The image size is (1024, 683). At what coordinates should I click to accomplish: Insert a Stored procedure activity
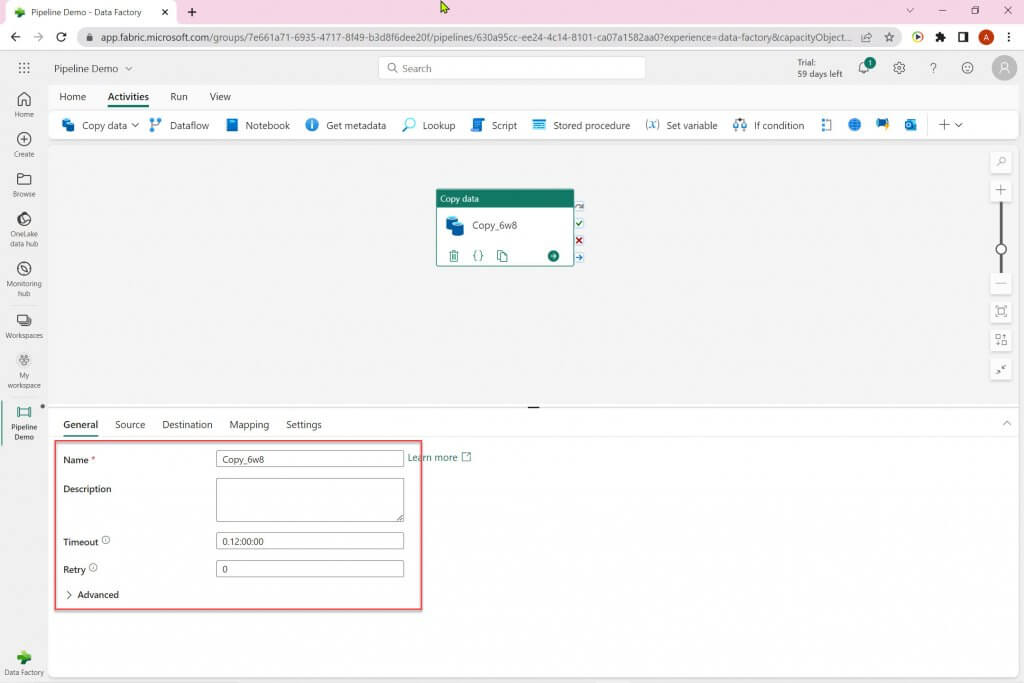pyautogui.click(x=581, y=125)
